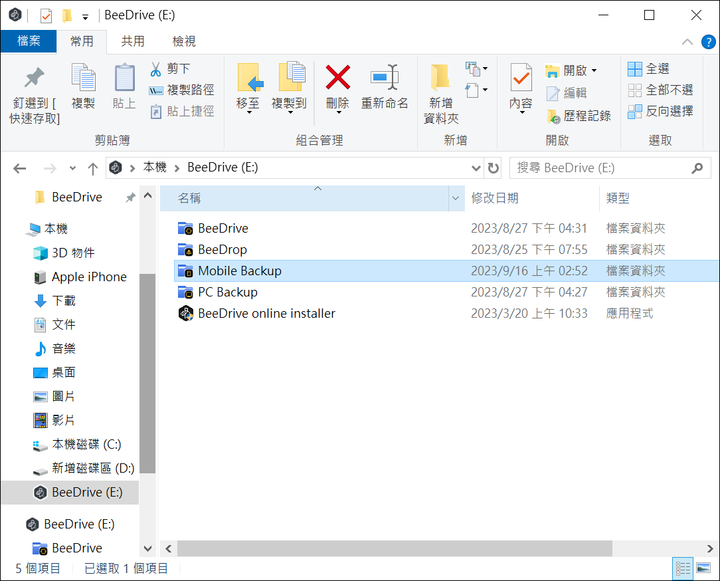
Task: Click the search magnifier icon
Action: [697, 168]
